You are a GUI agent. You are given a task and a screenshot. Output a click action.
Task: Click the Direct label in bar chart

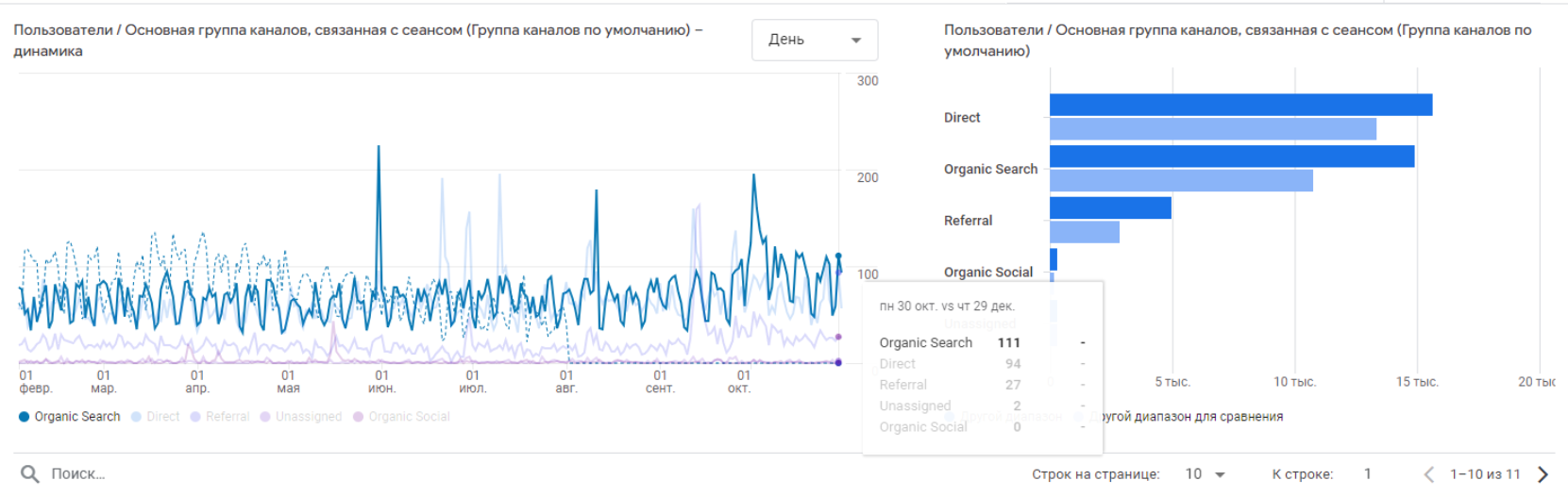point(962,118)
